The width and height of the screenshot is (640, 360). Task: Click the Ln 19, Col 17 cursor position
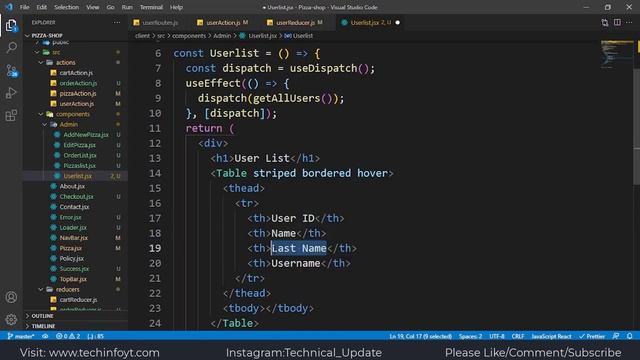(x=420, y=336)
